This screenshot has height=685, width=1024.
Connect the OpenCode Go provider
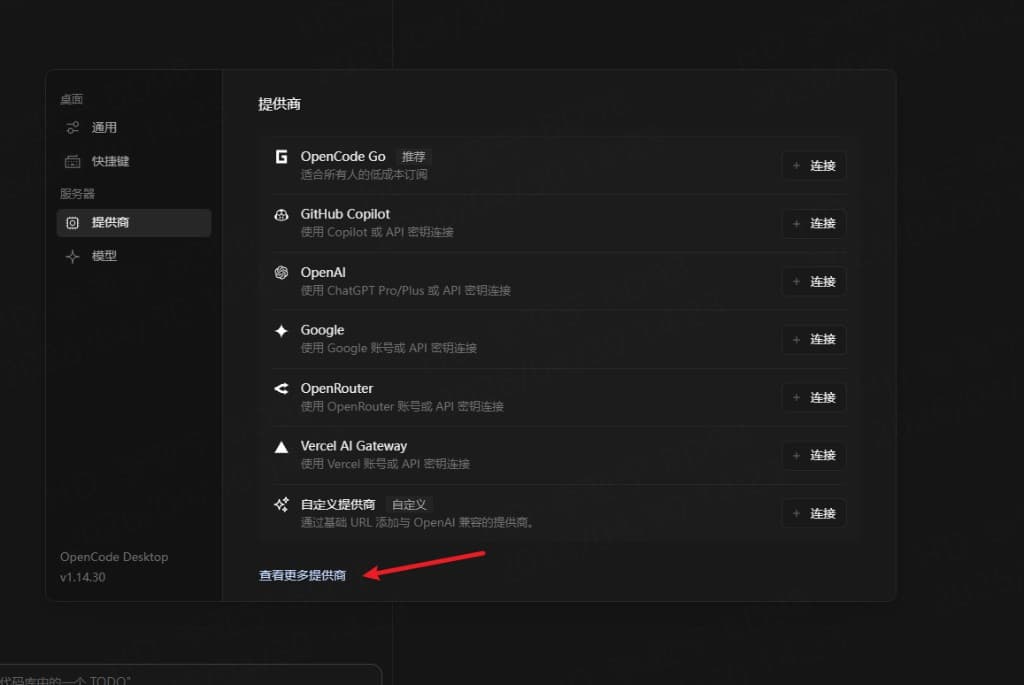point(814,166)
